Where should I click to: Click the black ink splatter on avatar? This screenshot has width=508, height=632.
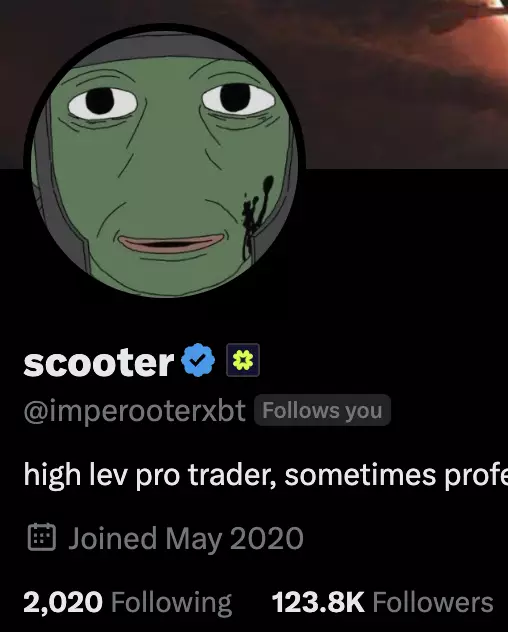(x=256, y=214)
